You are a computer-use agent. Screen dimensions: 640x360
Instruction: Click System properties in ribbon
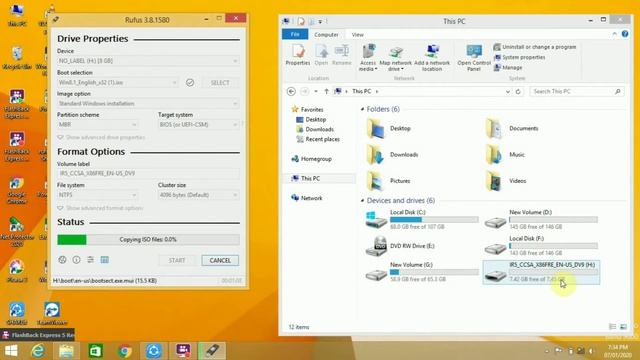click(519, 57)
